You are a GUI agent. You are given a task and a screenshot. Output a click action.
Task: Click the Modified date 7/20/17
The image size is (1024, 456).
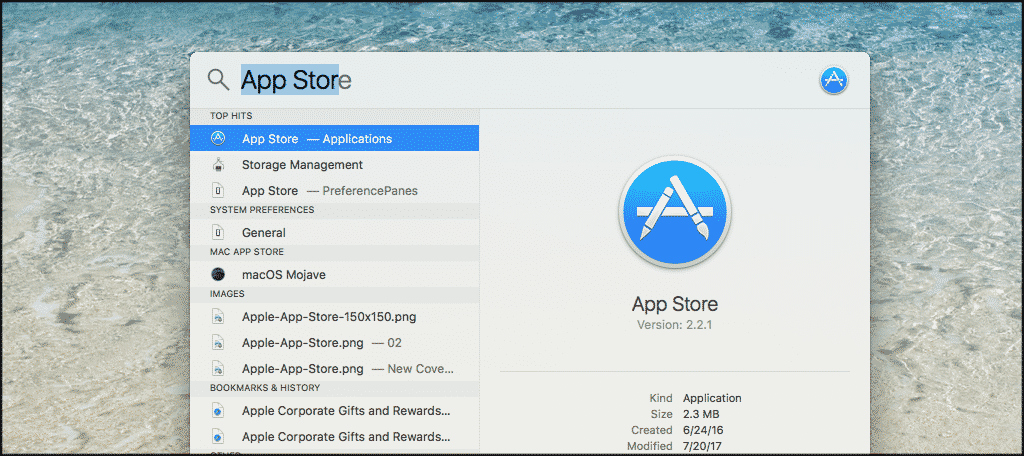click(x=703, y=446)
